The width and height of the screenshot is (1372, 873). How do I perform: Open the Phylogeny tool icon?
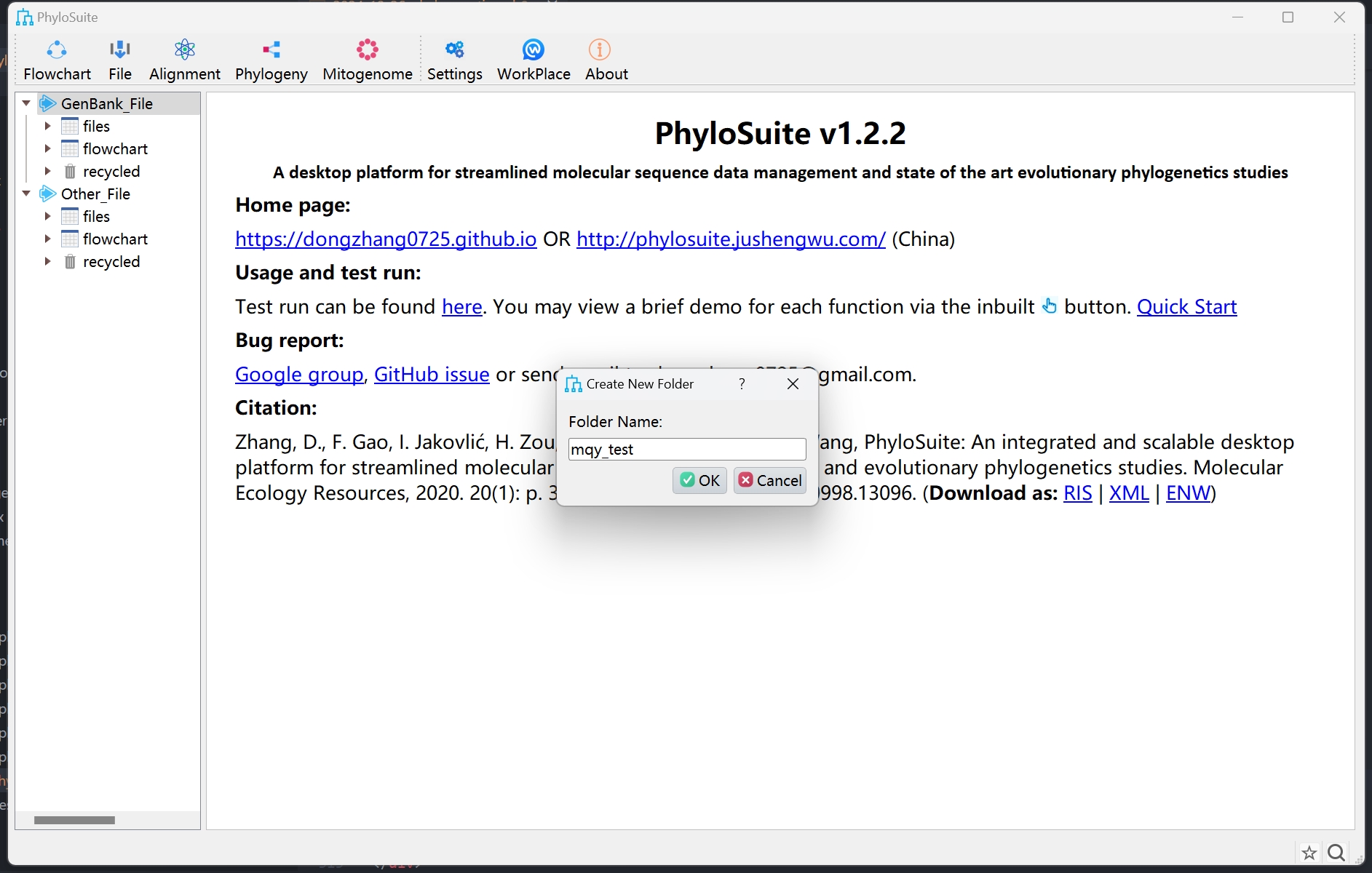[x=271, y=50]
